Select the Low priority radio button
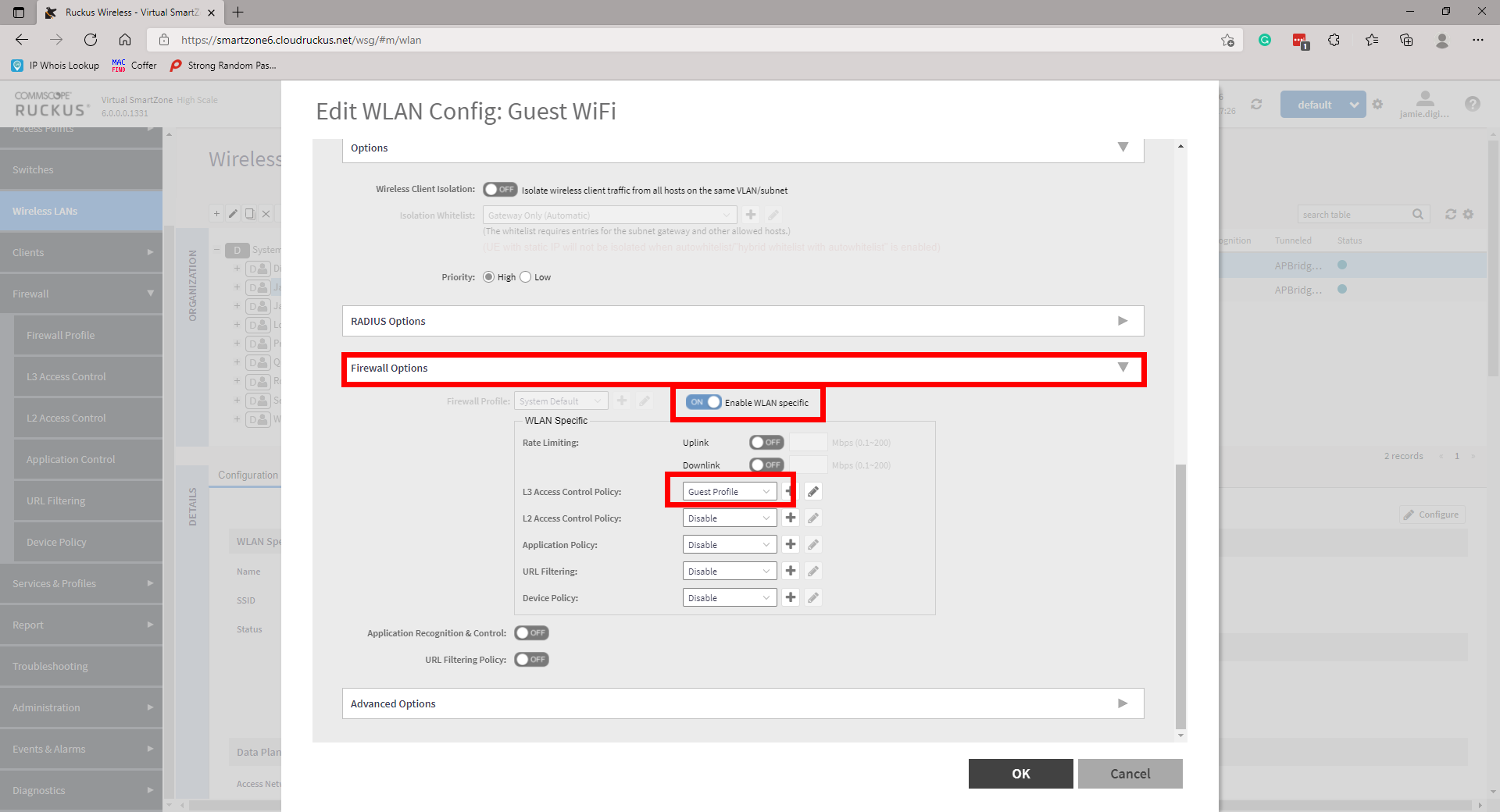The image size is (1500, 812). click(x=526, y=277)
